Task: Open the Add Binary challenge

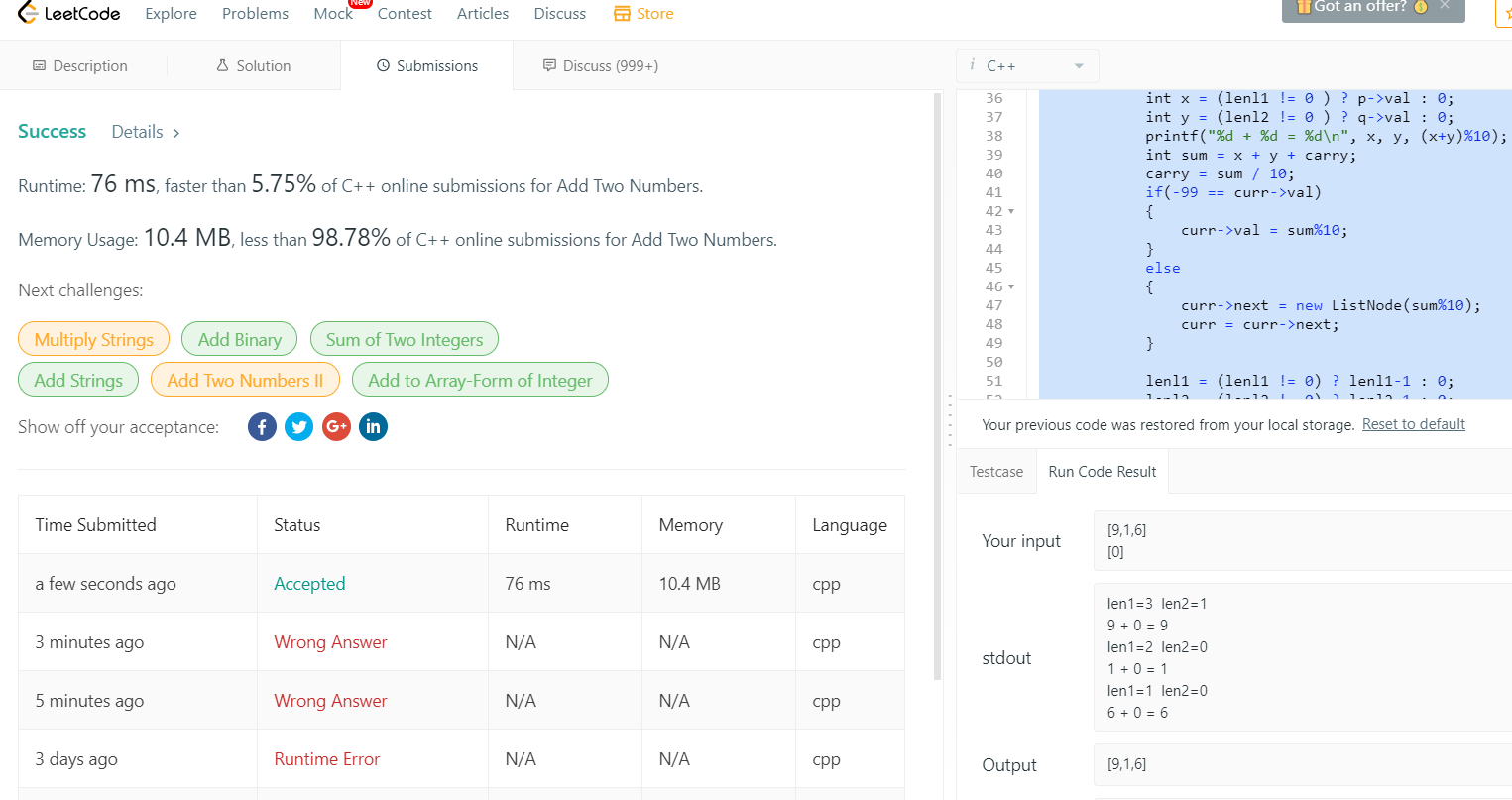Action: [239, 339]
